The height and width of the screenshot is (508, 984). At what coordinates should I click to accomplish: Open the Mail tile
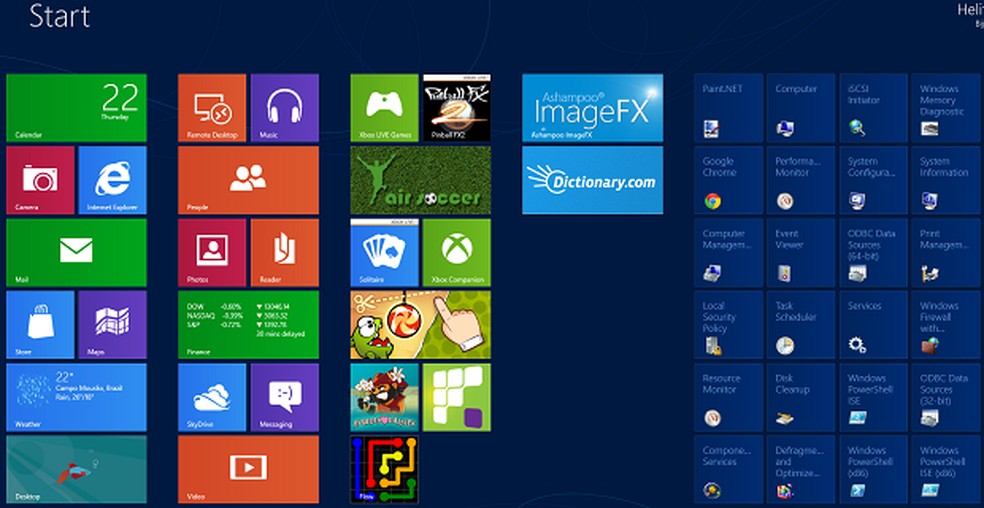pos(77,252)
